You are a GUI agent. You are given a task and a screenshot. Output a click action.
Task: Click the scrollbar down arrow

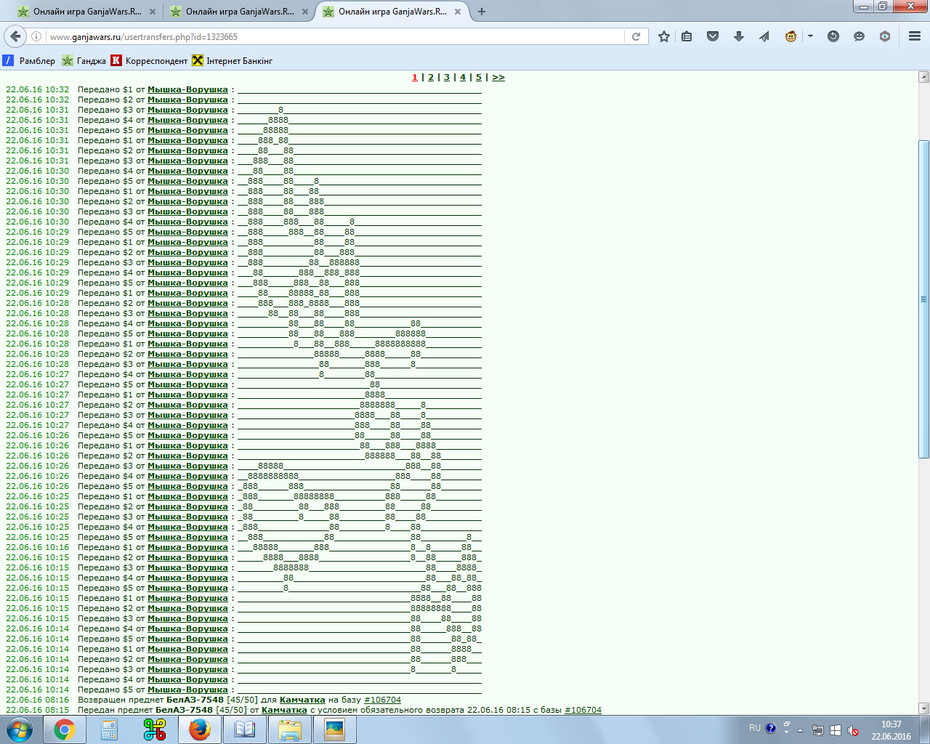click(x=923, y=708)
